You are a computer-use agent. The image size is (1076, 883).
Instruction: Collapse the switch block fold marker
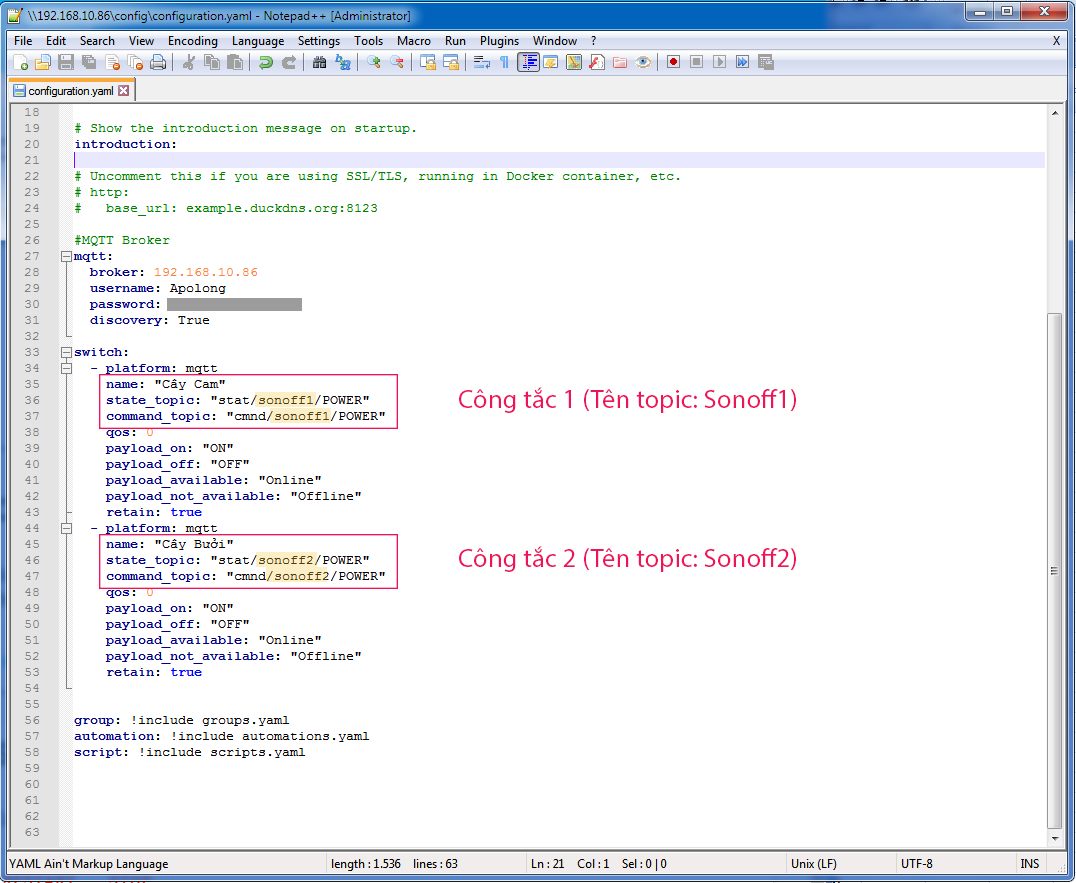click(x=66, y=352)
